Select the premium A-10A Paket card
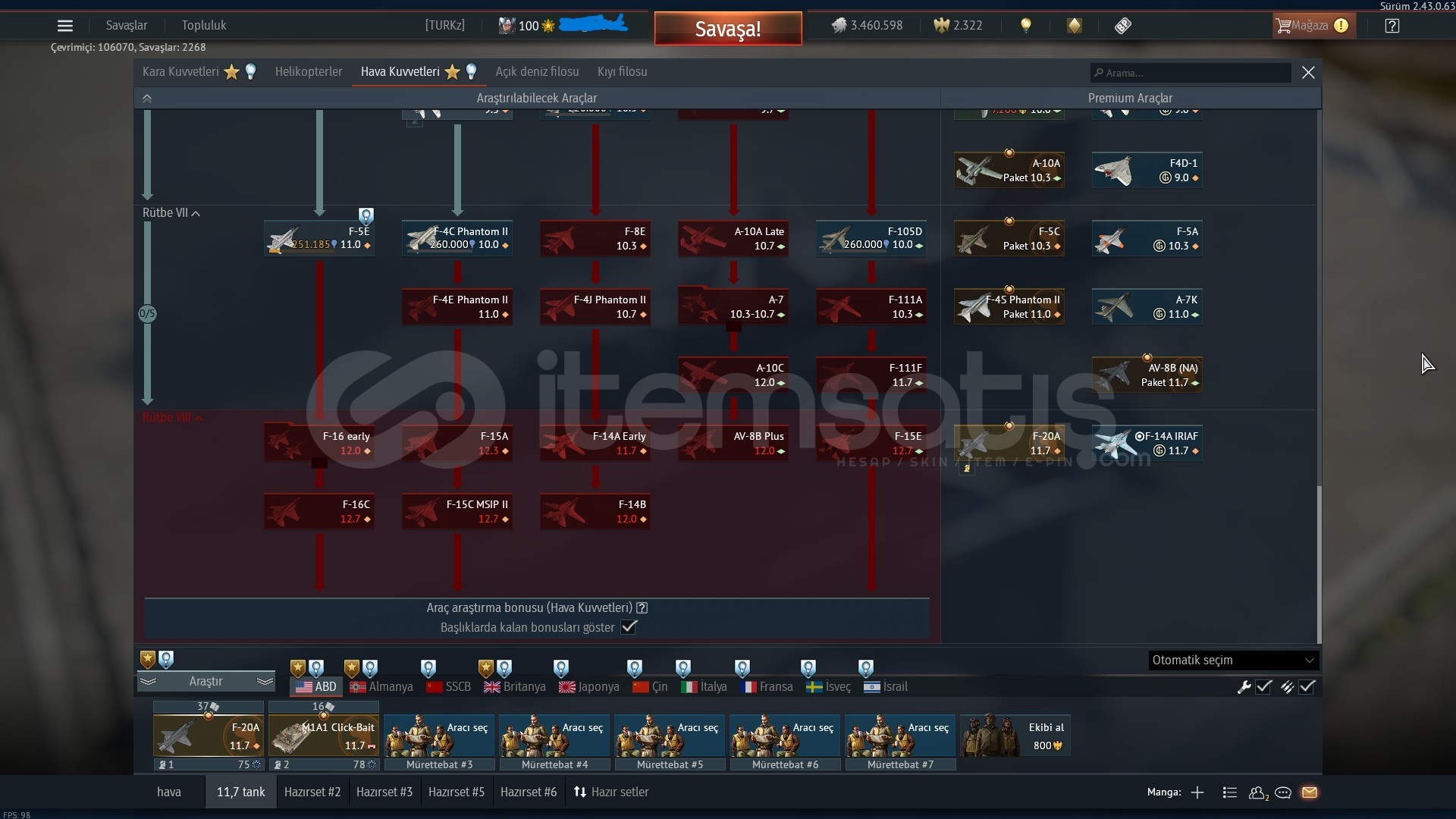Image resolution: width=1456 pixels, height=819 pixels. point(1009,170)
